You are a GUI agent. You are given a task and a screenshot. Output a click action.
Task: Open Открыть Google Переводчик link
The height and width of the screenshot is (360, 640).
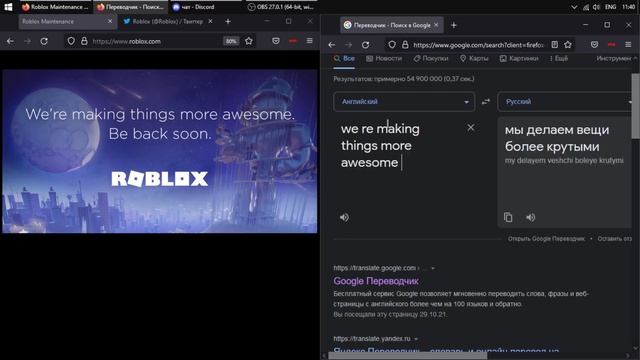coord(546,239)
